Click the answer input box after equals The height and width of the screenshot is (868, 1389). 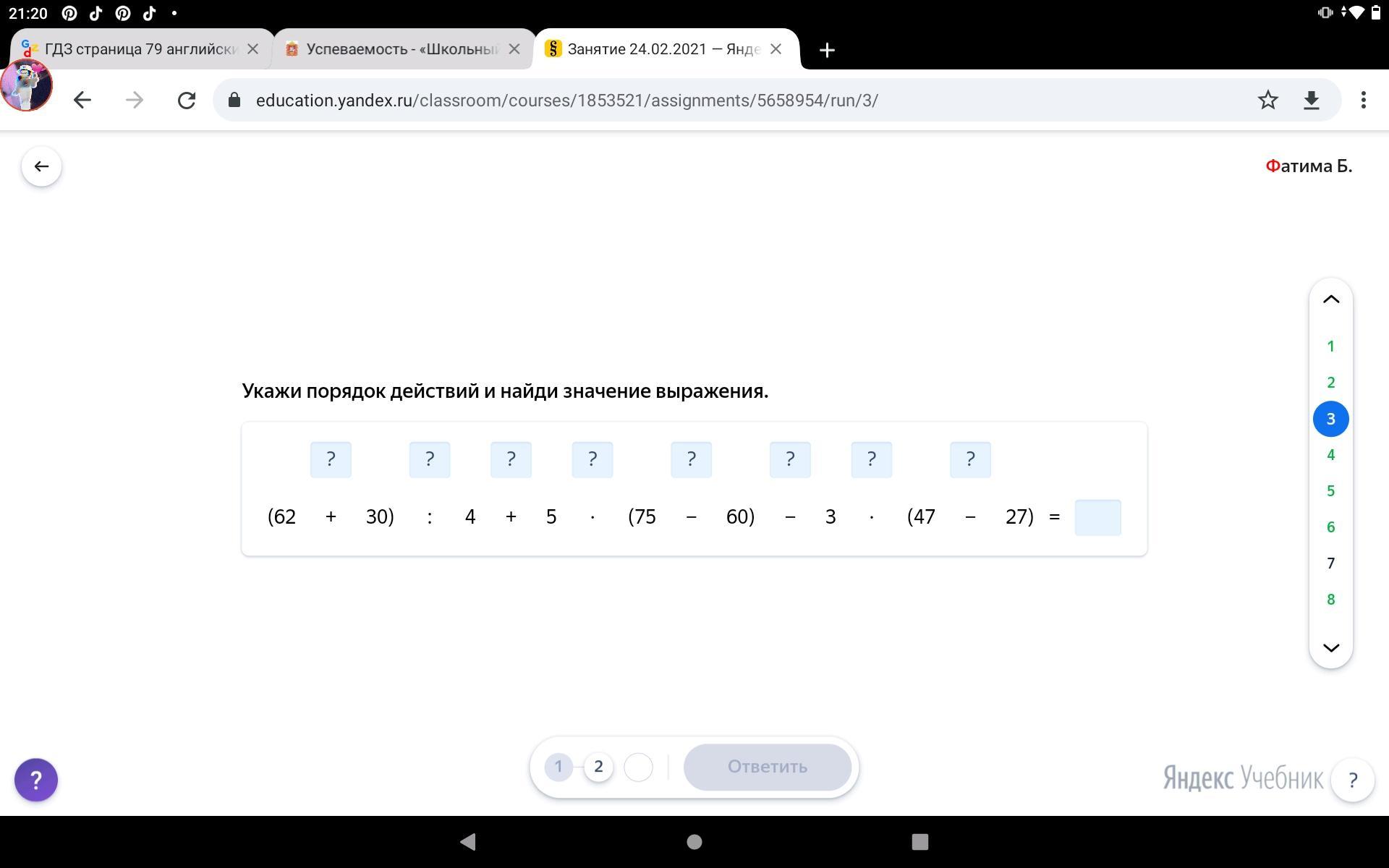[x=1097, y=517]
